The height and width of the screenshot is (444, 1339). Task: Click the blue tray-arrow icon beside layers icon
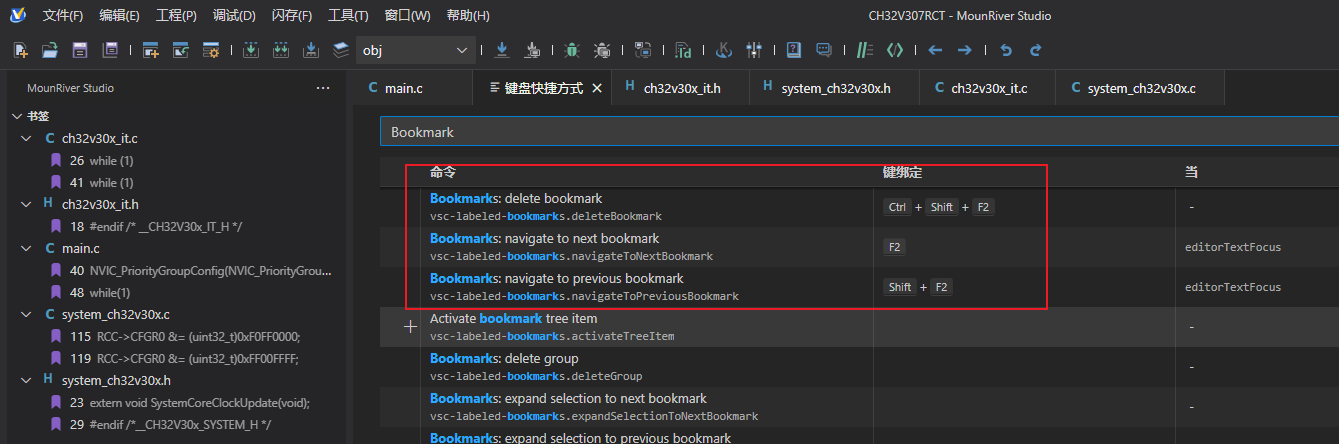pos(311,50)
